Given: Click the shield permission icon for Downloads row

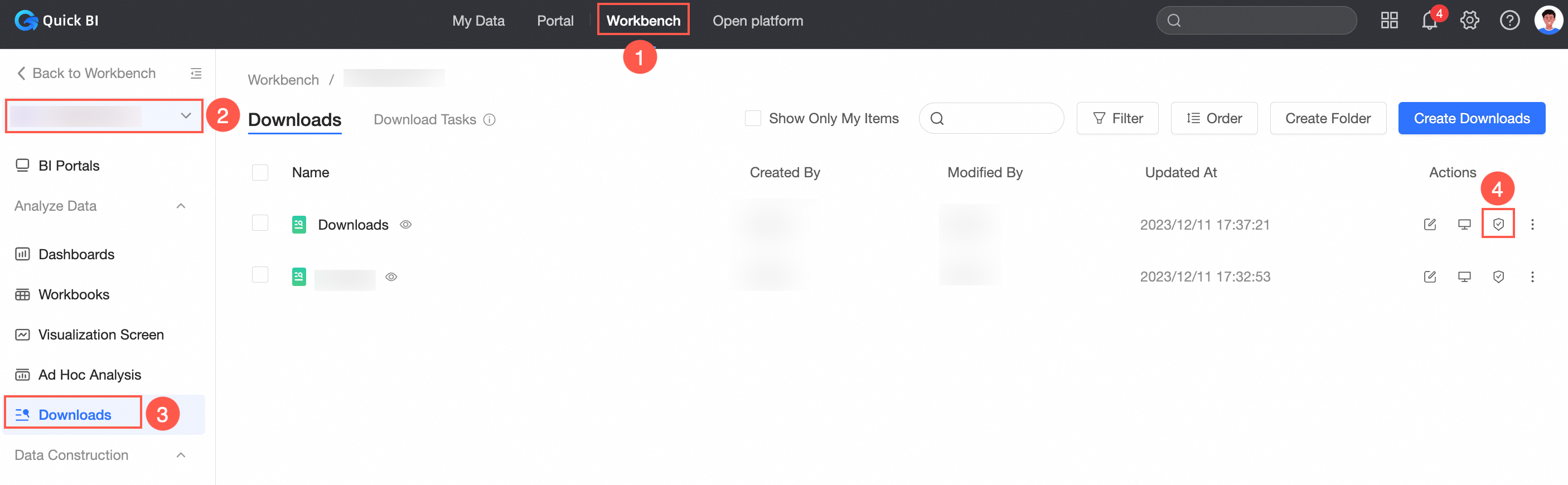Looking at the screenshot, I should (1498, 225).
